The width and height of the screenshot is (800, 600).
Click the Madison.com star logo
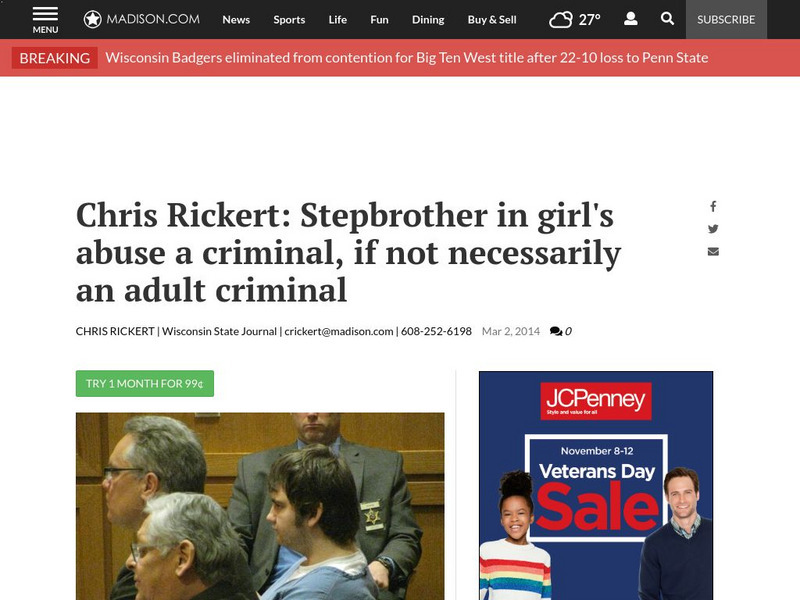pos(92,19)
